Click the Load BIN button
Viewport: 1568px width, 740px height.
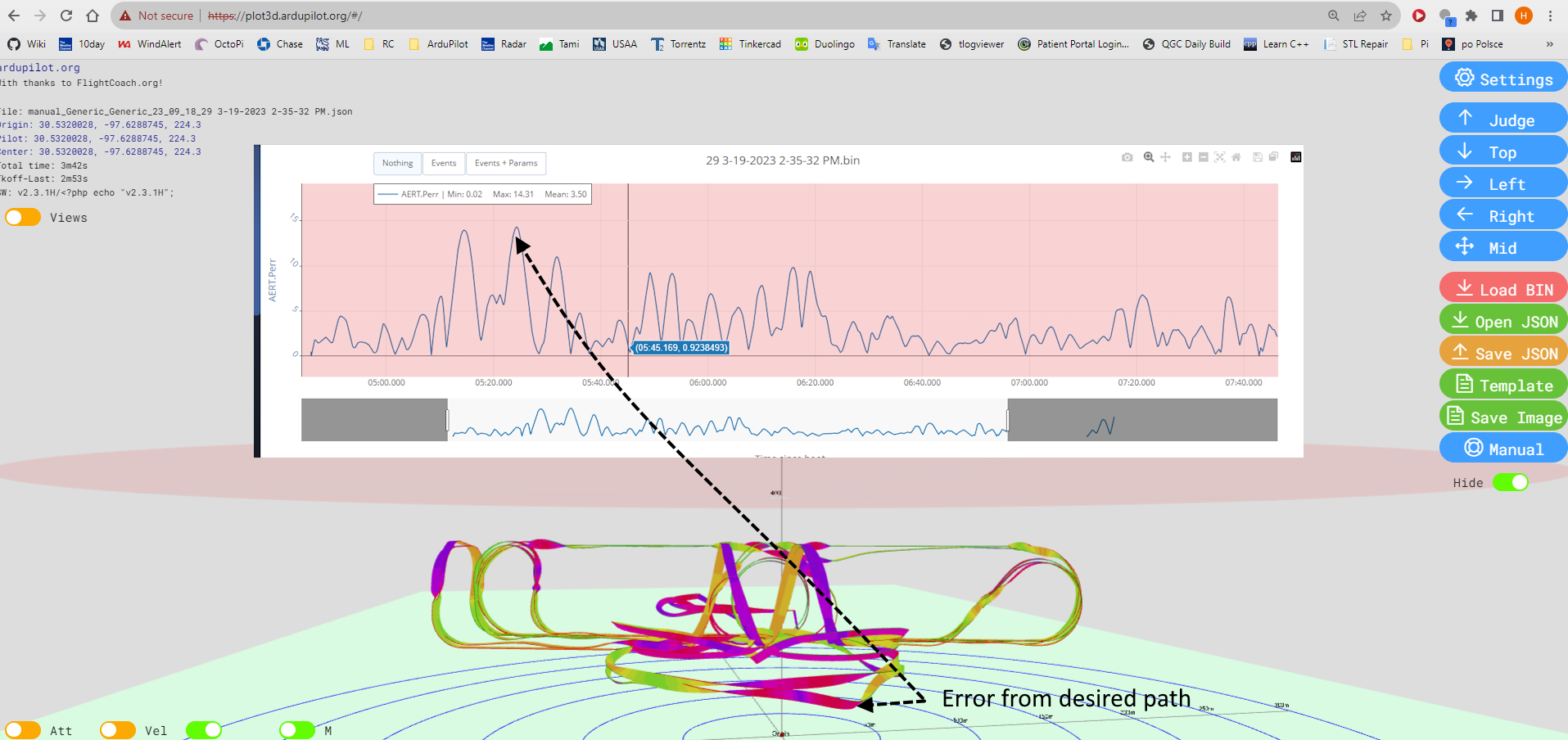point(1503,289)
